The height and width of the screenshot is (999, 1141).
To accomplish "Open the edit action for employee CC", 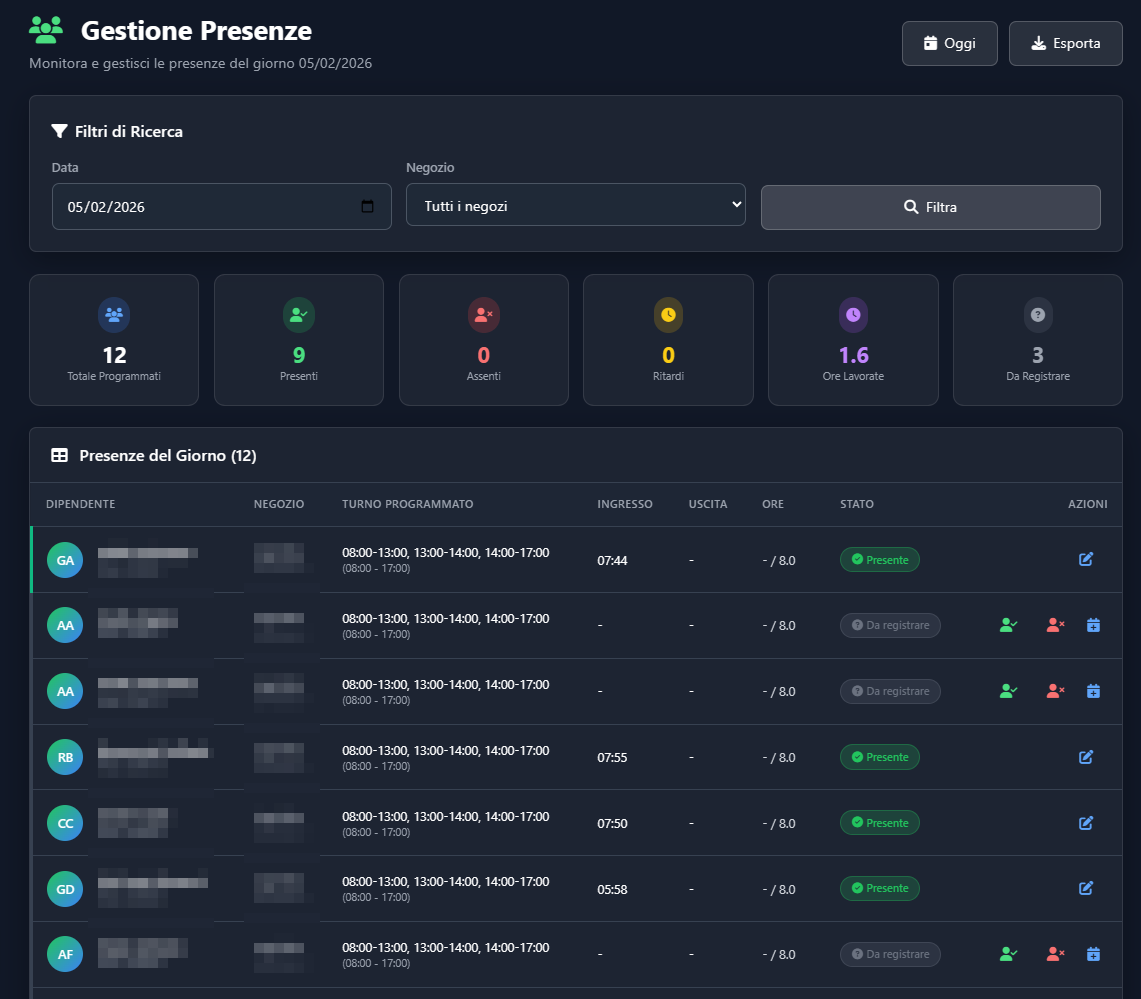I will coord(1086,823).
